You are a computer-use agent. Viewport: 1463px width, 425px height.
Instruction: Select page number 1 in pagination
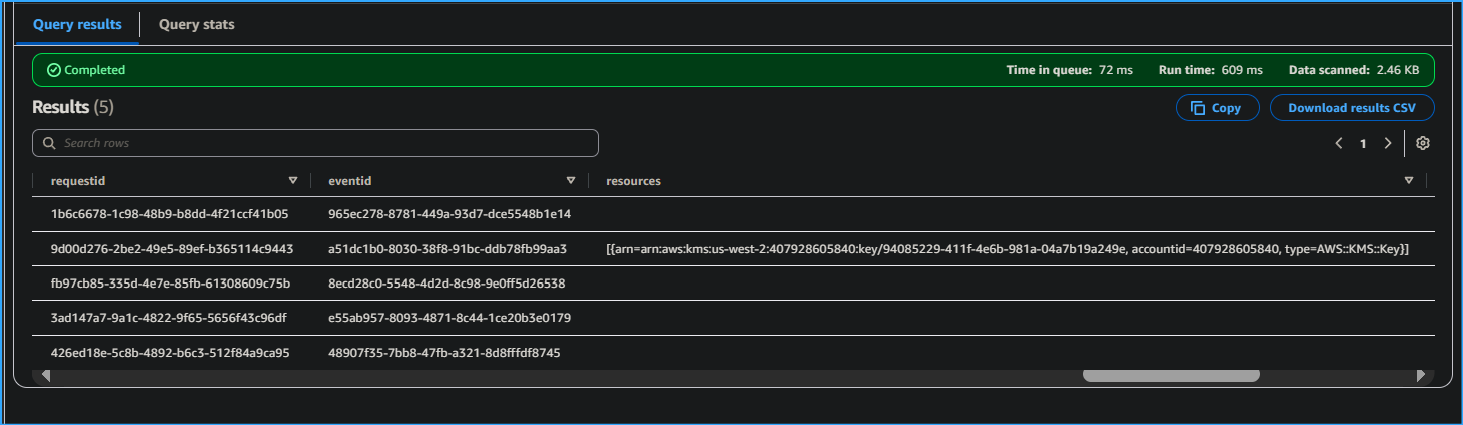(x=1362, y=143)
